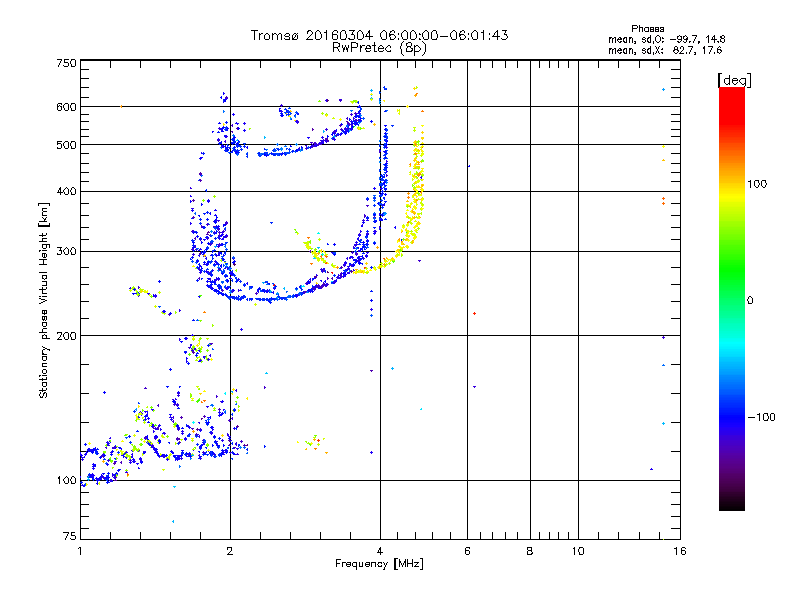The image size is (800, 600).
Task: Click the isolated red point near 6 MHz
Action: (x=474, y=313)
